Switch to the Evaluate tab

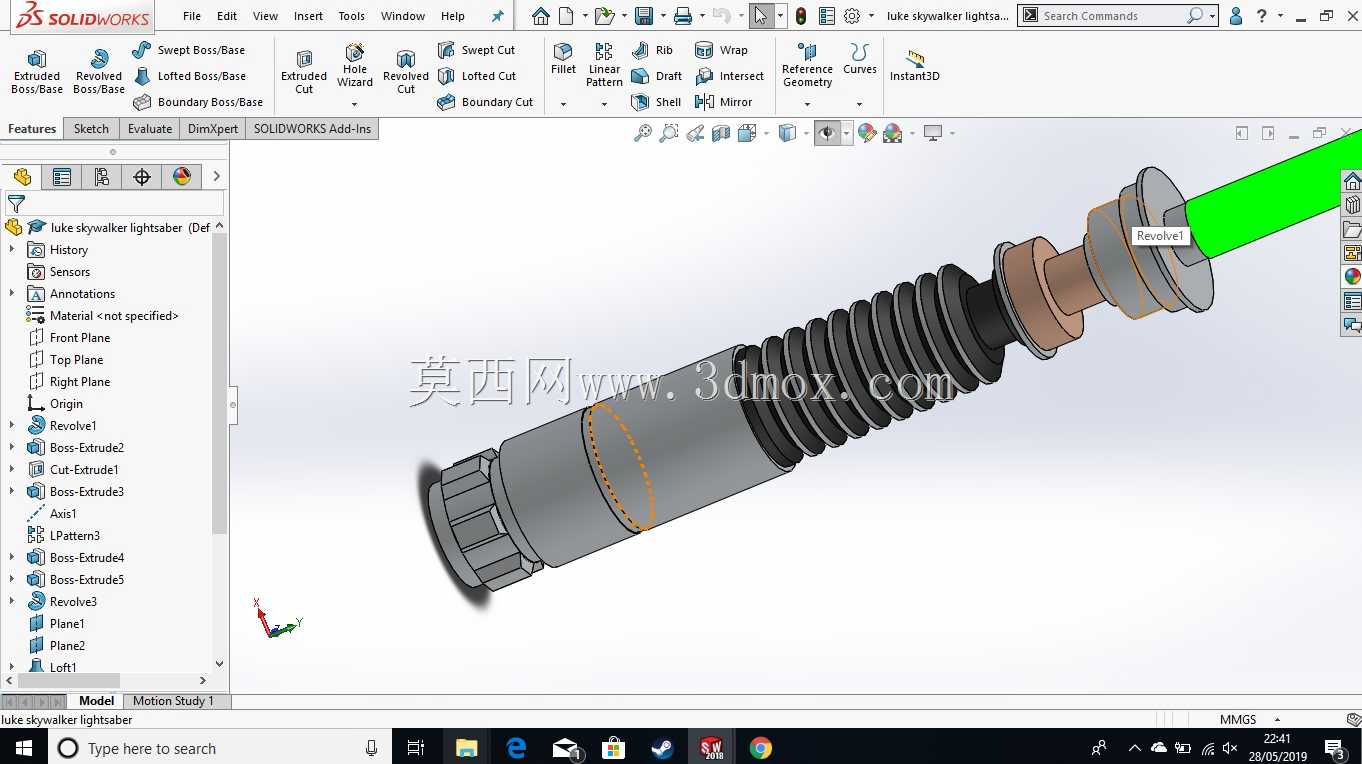(150, 129)
